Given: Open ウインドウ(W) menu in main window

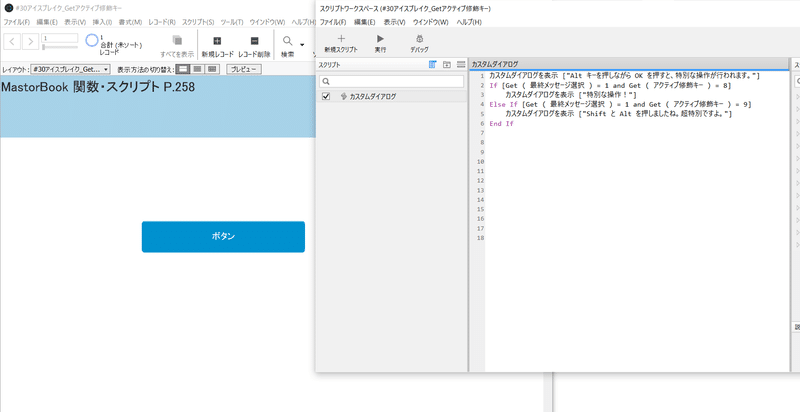Looking at the screenshot, I should [x=267, y=22].
